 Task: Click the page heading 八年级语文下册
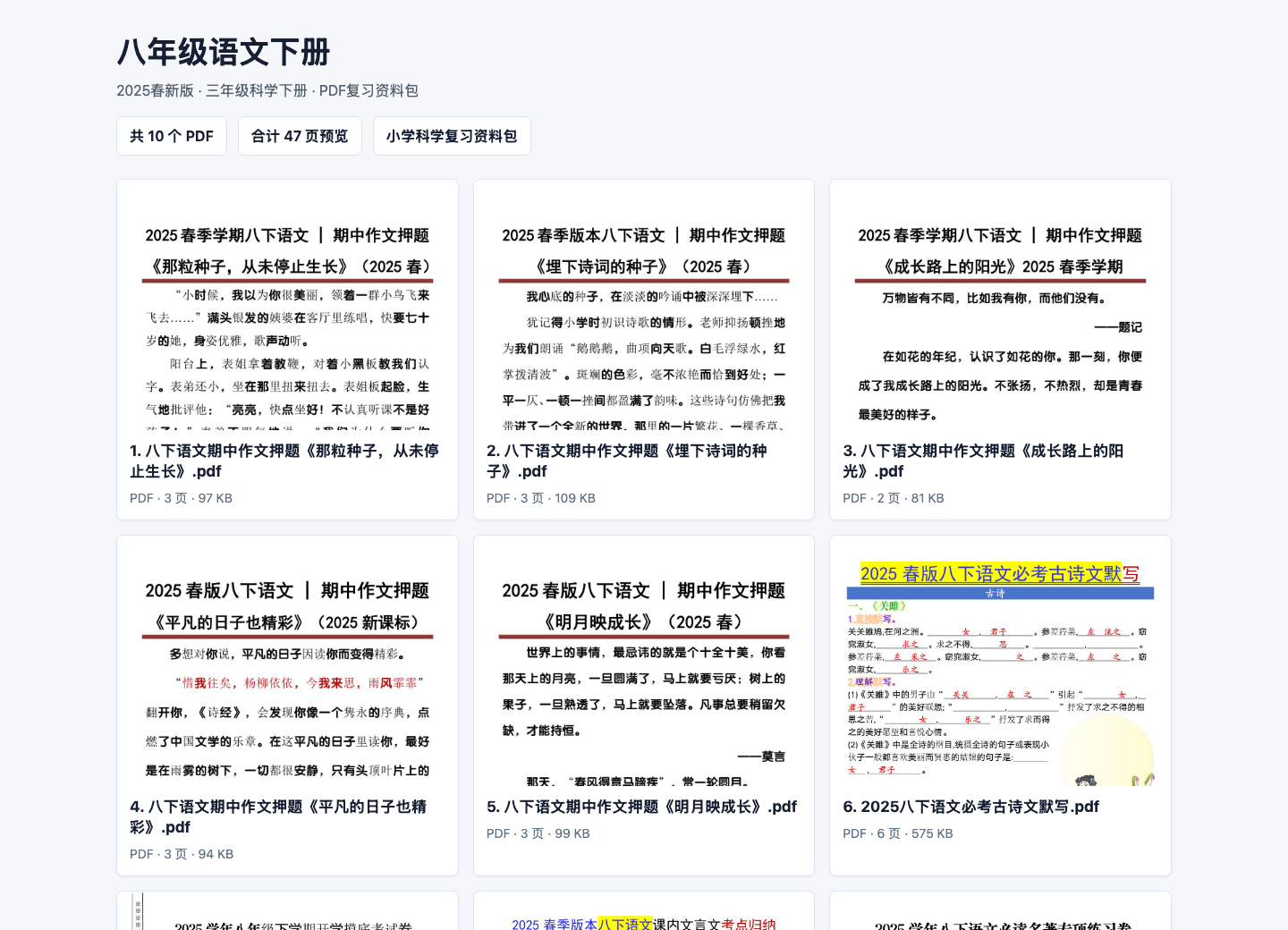click(224, 52)
